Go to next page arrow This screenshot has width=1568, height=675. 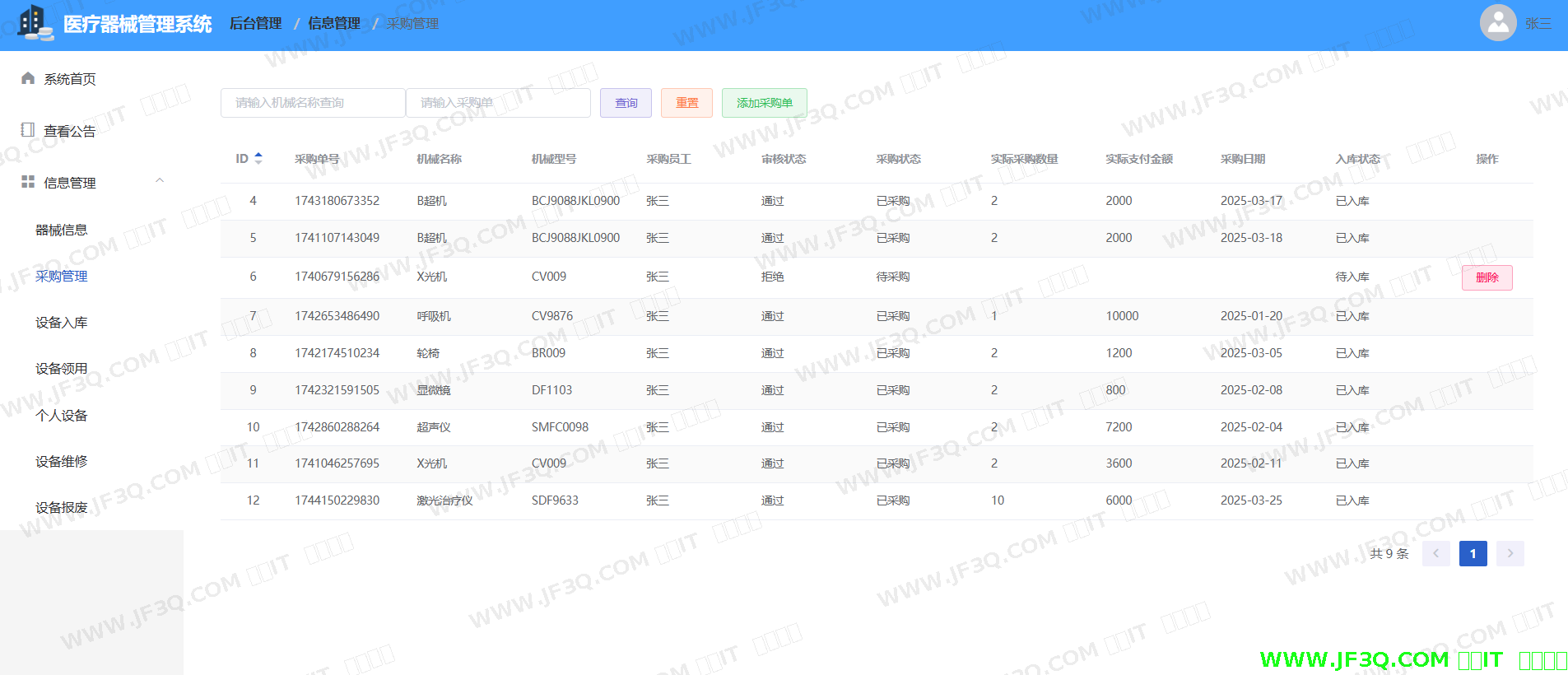click(1510, 553)
